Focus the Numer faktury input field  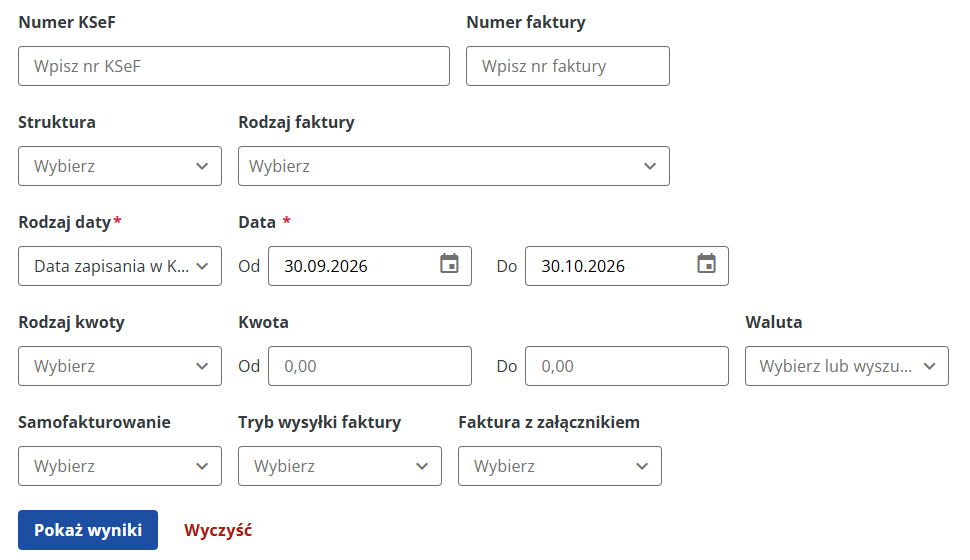[568, 66]
